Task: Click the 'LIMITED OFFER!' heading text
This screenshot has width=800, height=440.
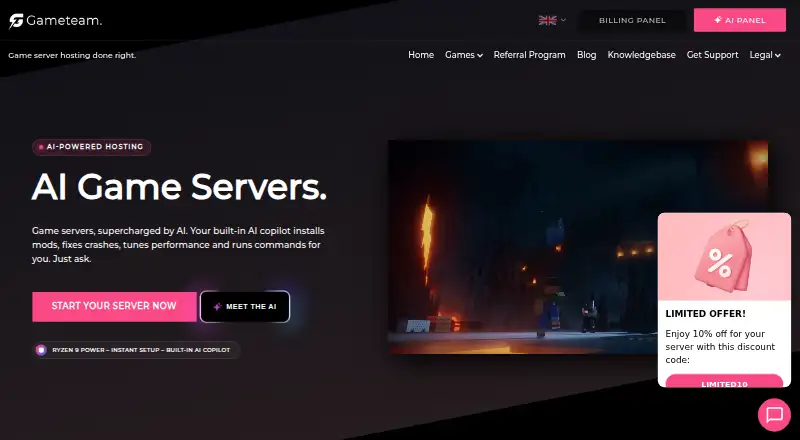Action: click(x=705, y=314)
